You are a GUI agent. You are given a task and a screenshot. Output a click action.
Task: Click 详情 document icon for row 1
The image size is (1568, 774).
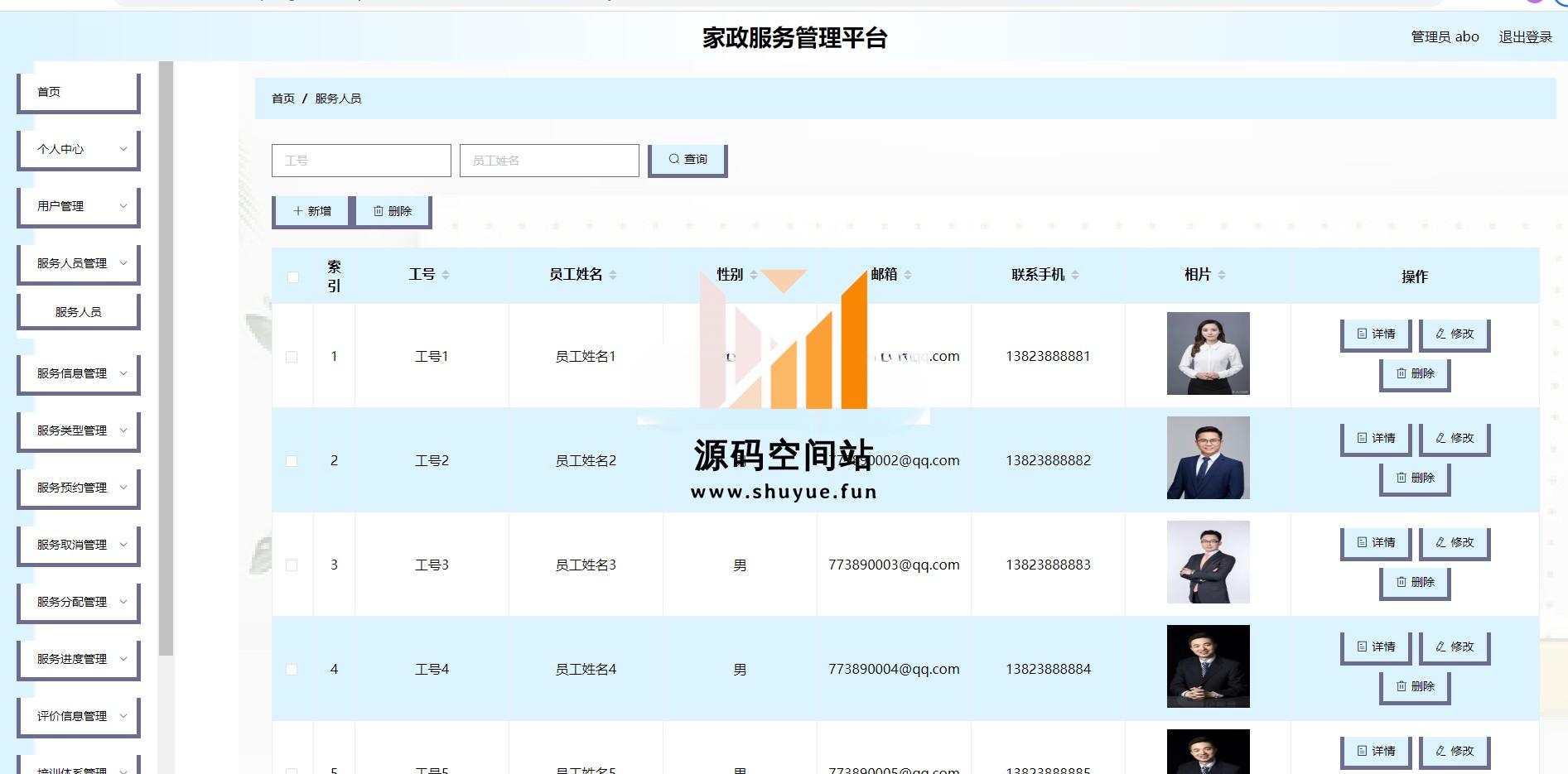tap(1362, 334)
